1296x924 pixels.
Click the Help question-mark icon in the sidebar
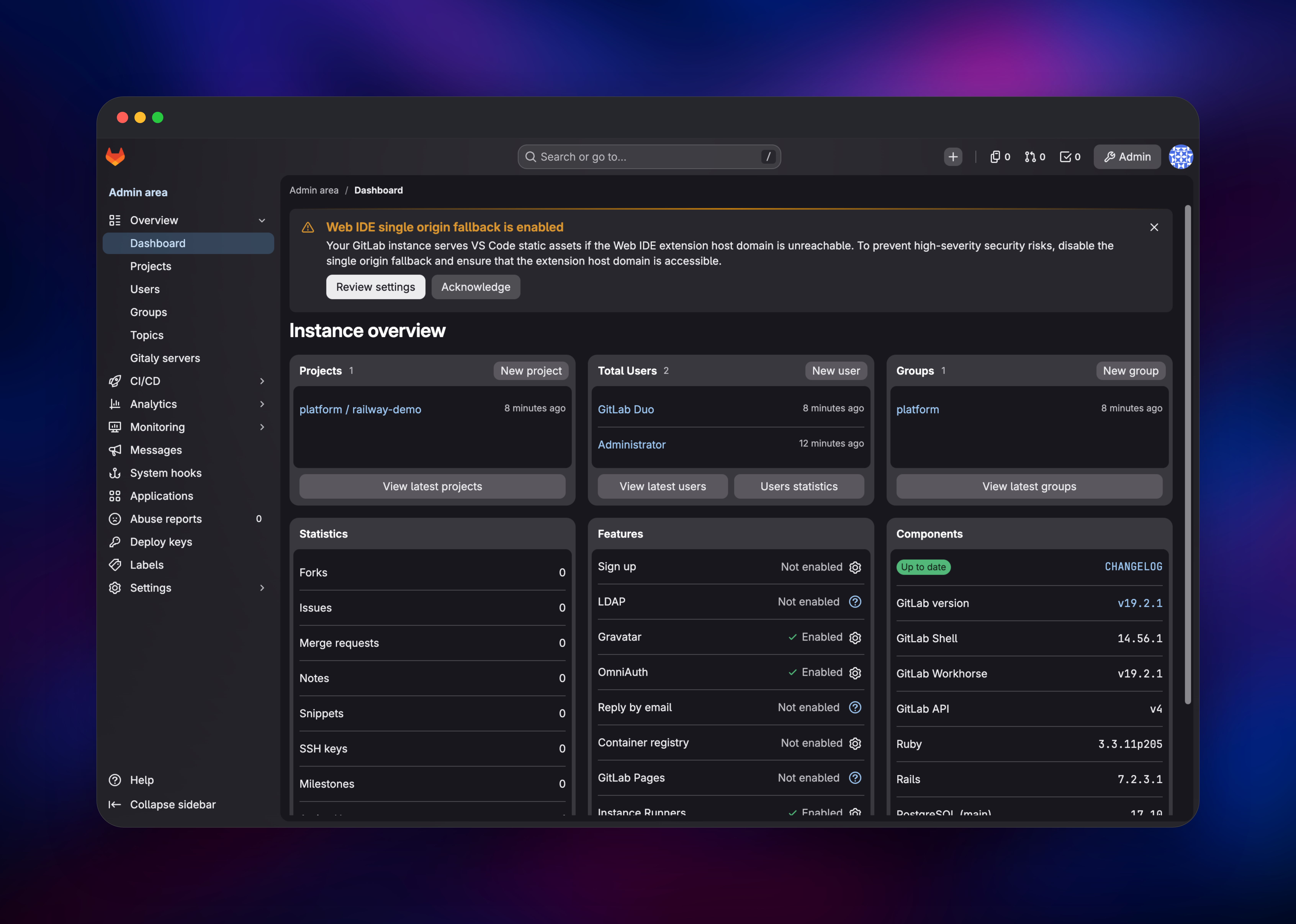pos(115,780)
